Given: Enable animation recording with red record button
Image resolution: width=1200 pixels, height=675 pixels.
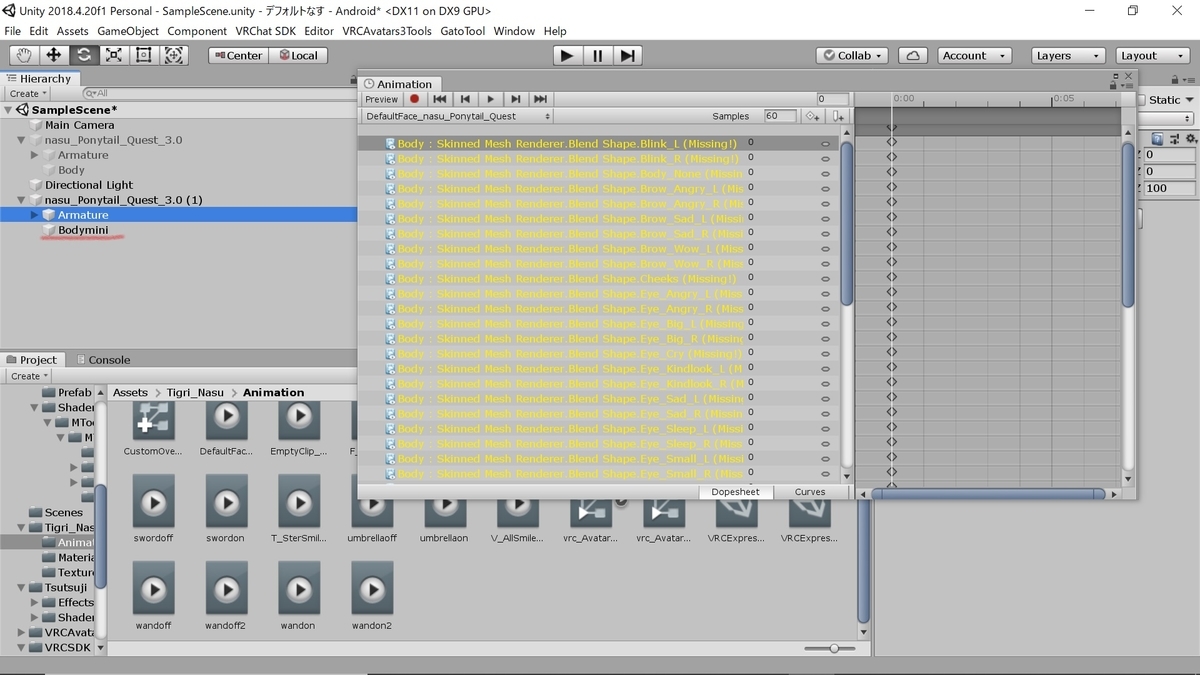Looking at the screenshot, I should pyautogui.click(x=414, y=99).
